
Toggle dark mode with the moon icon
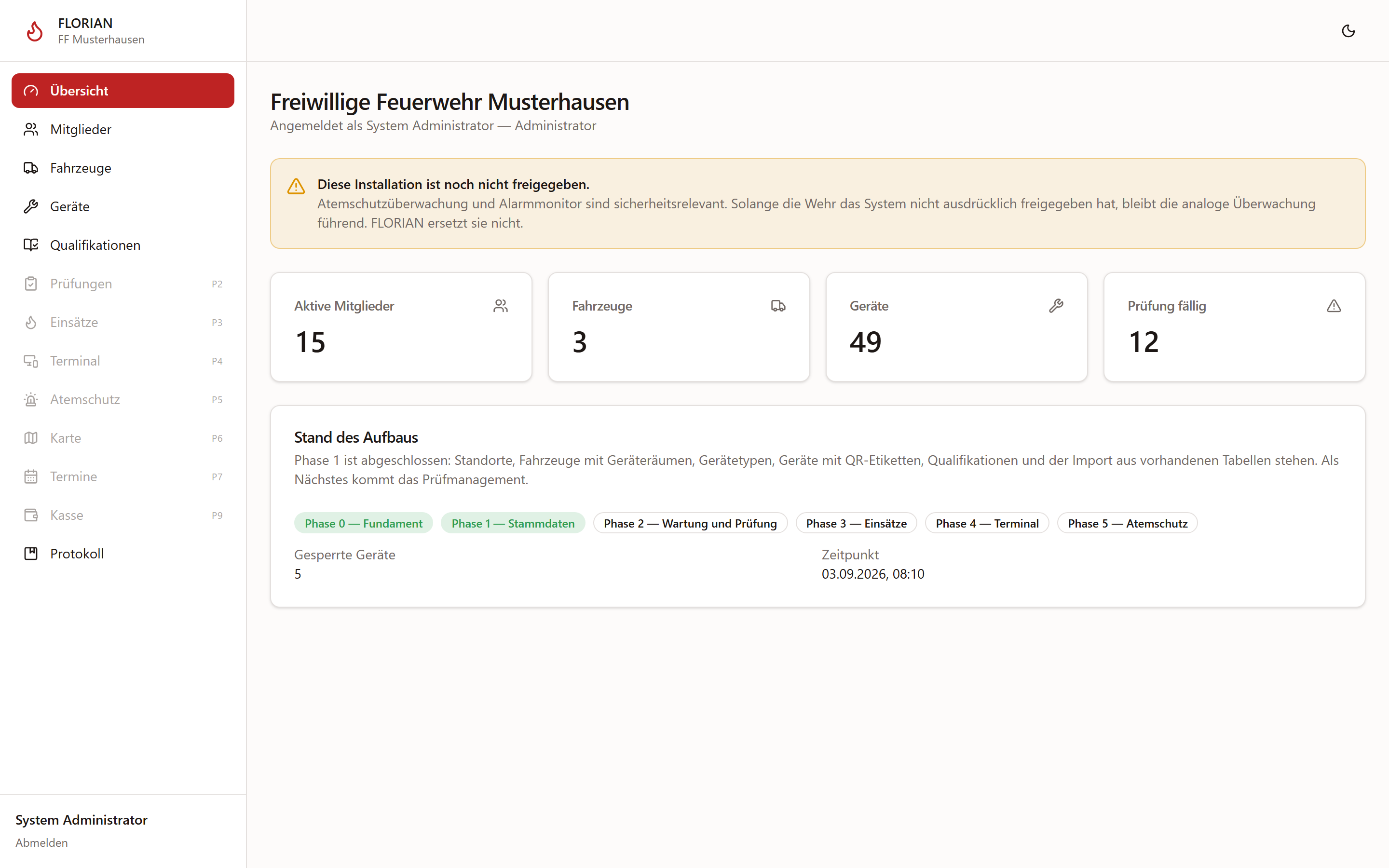1348,31
